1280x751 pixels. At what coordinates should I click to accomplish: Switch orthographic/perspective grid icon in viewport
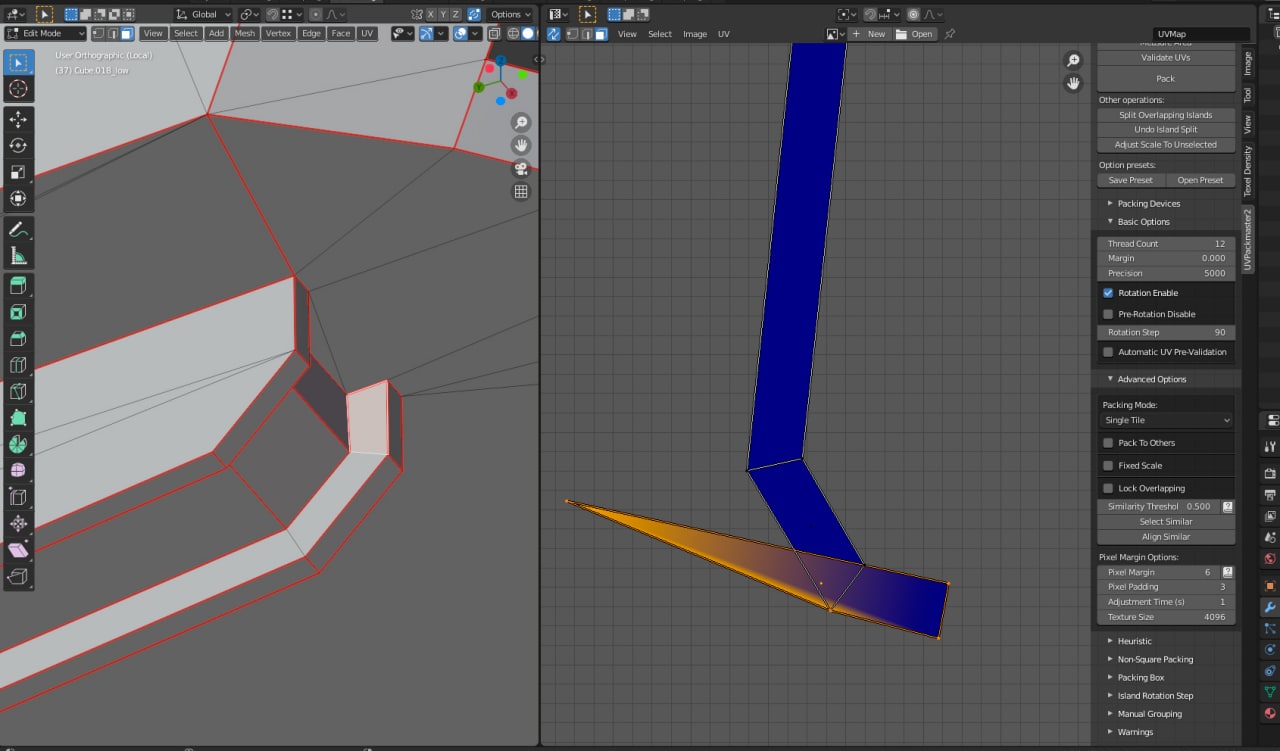(521, 191)
